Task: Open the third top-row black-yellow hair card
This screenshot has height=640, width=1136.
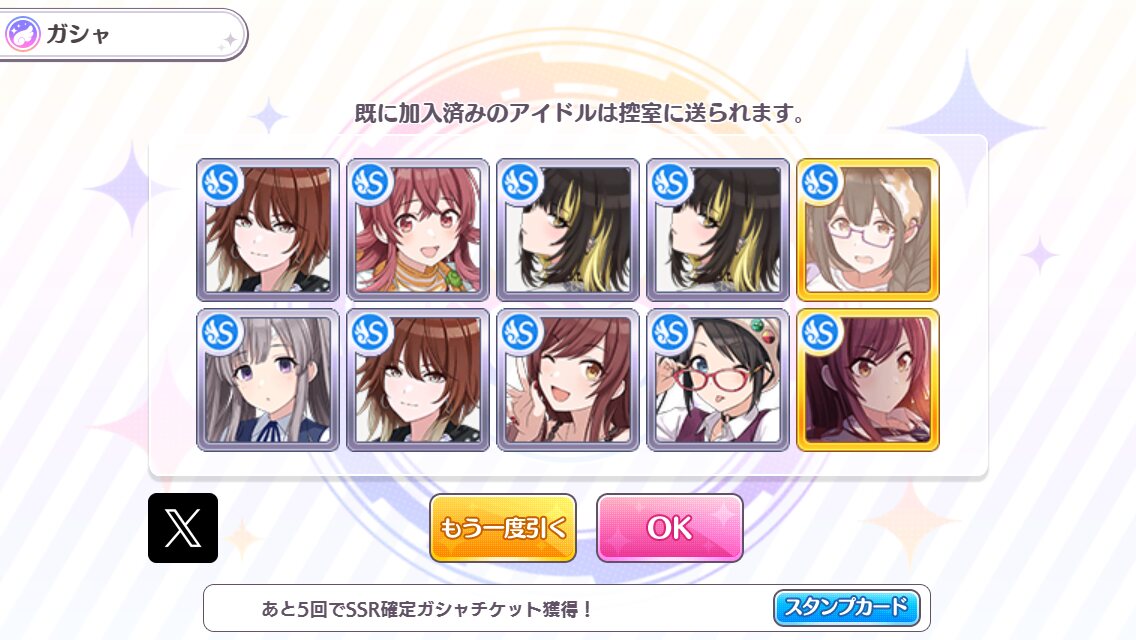Action: coord(567,230)
